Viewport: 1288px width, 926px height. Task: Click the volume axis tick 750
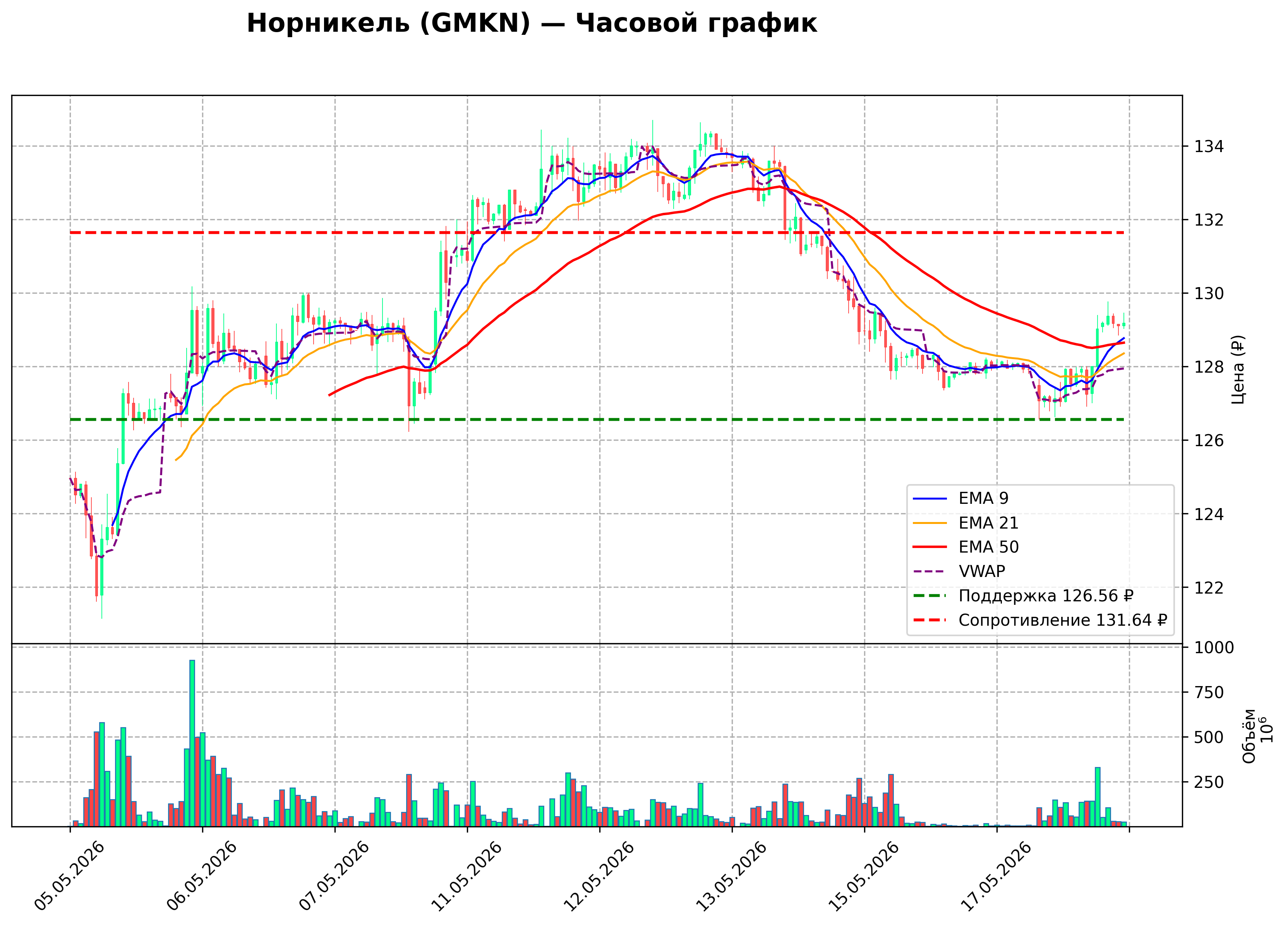pos(1209,693)
